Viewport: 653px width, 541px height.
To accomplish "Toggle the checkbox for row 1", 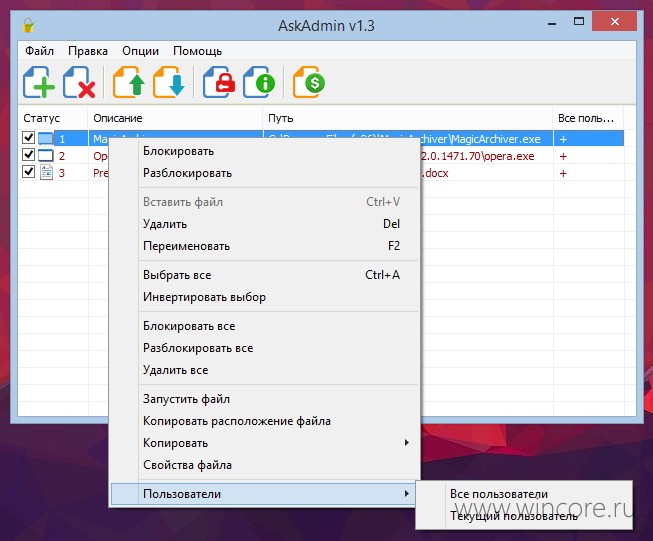I will tap(28, 137).
